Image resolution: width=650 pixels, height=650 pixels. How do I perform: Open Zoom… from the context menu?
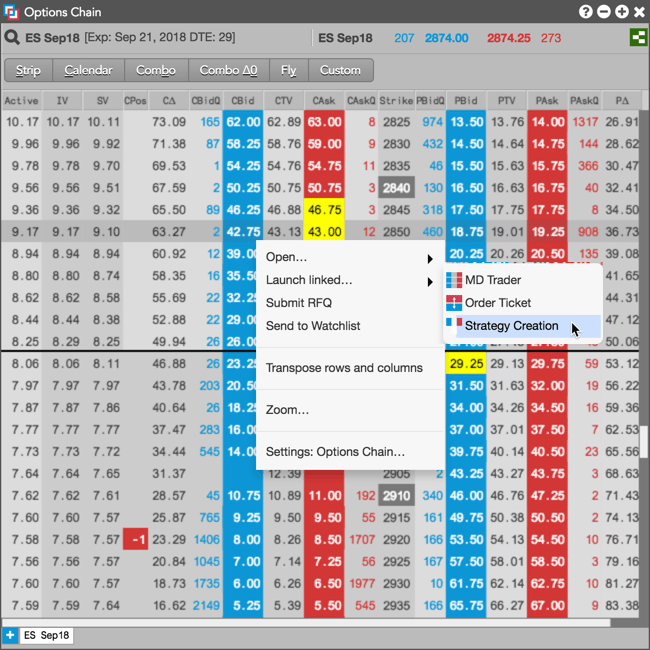tap(350, 410)
